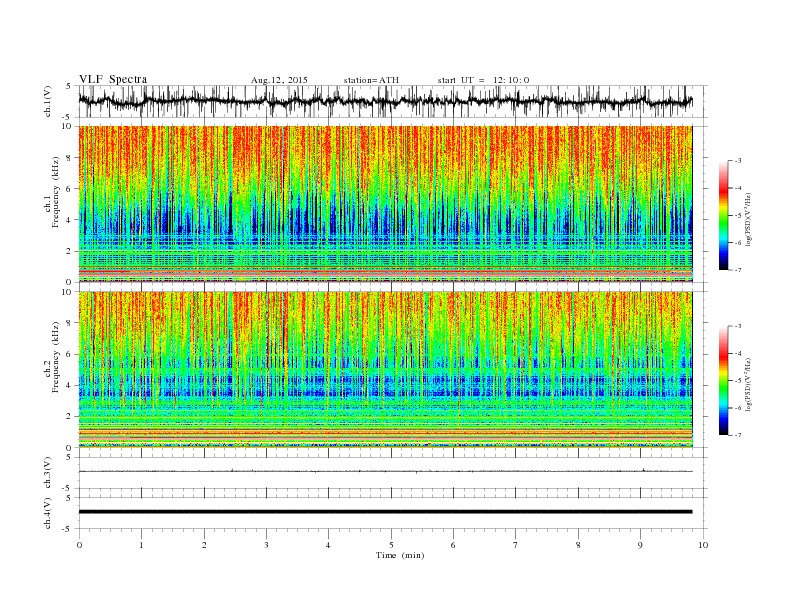This screenshot has height=612, width=792.
Task: Click the time axis tick label "9"
Action: coord(640,545)
